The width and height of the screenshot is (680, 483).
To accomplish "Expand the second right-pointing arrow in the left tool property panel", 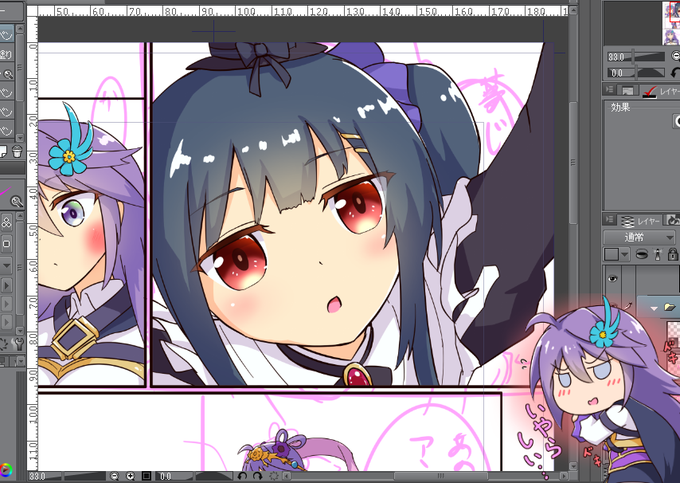I will (6, 304).
